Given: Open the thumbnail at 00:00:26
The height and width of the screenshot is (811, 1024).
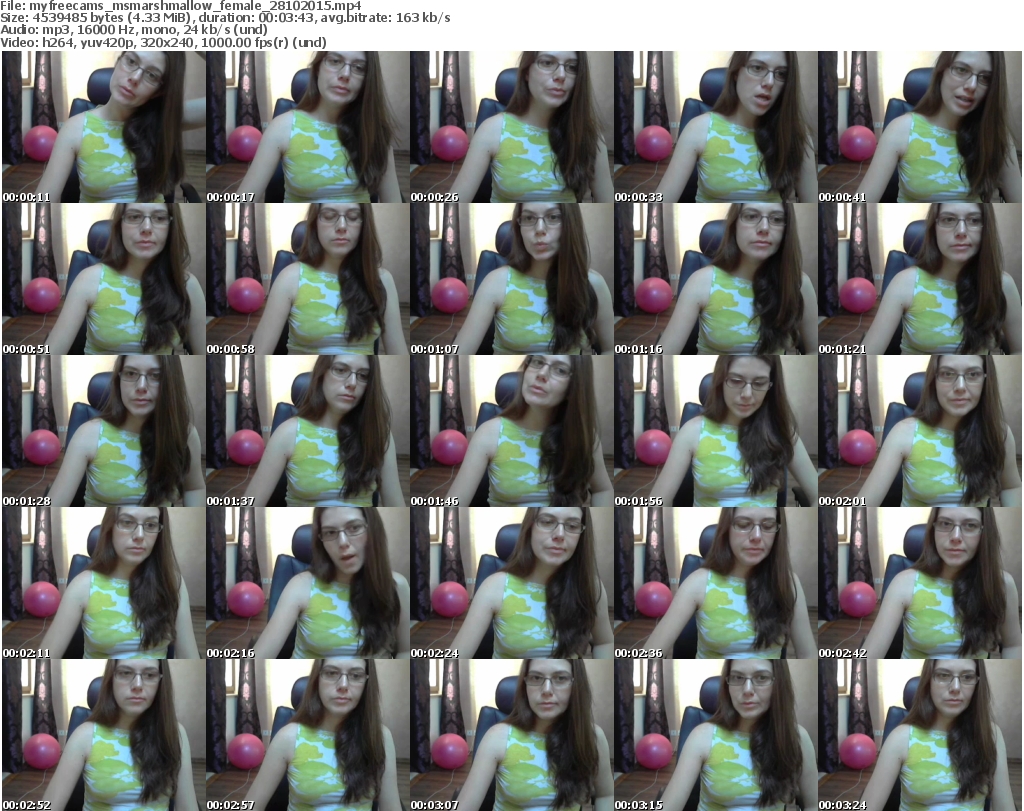Looking at the screenshot, I should tap(511, 127).
